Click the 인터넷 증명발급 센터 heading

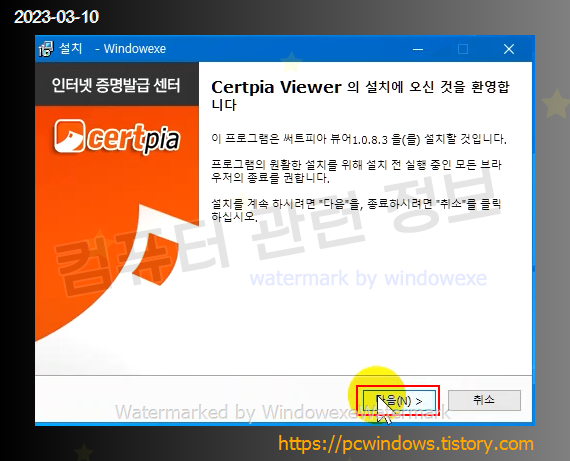click(116, 85)
